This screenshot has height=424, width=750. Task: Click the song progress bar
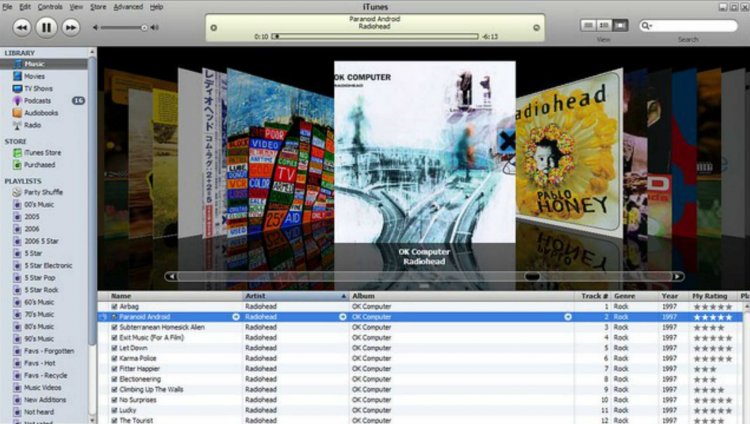(x=375, y=36)
